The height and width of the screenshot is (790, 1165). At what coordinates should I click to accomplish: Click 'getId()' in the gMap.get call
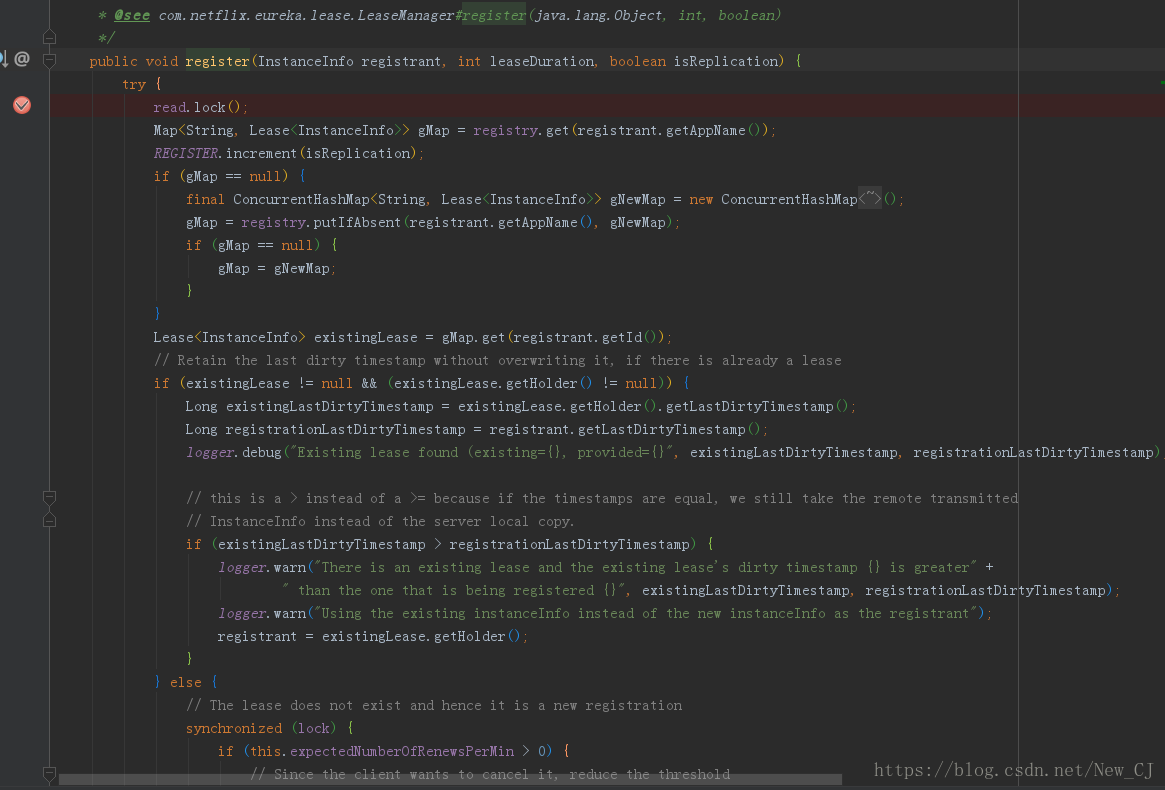[x=630, y=337]
